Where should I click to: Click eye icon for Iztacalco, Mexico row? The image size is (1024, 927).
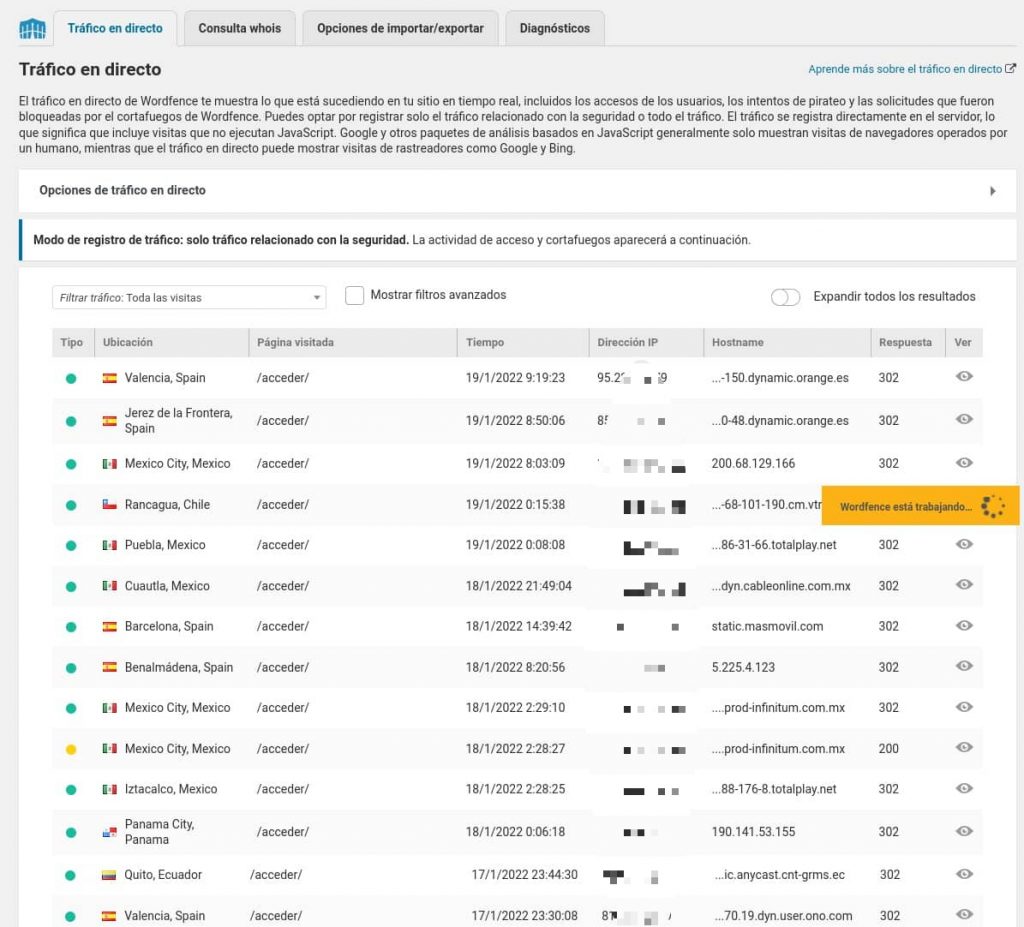point(964,789)
